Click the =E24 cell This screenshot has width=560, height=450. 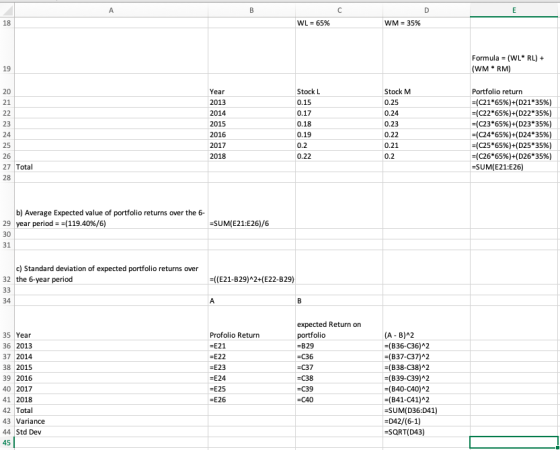(252, 378)
